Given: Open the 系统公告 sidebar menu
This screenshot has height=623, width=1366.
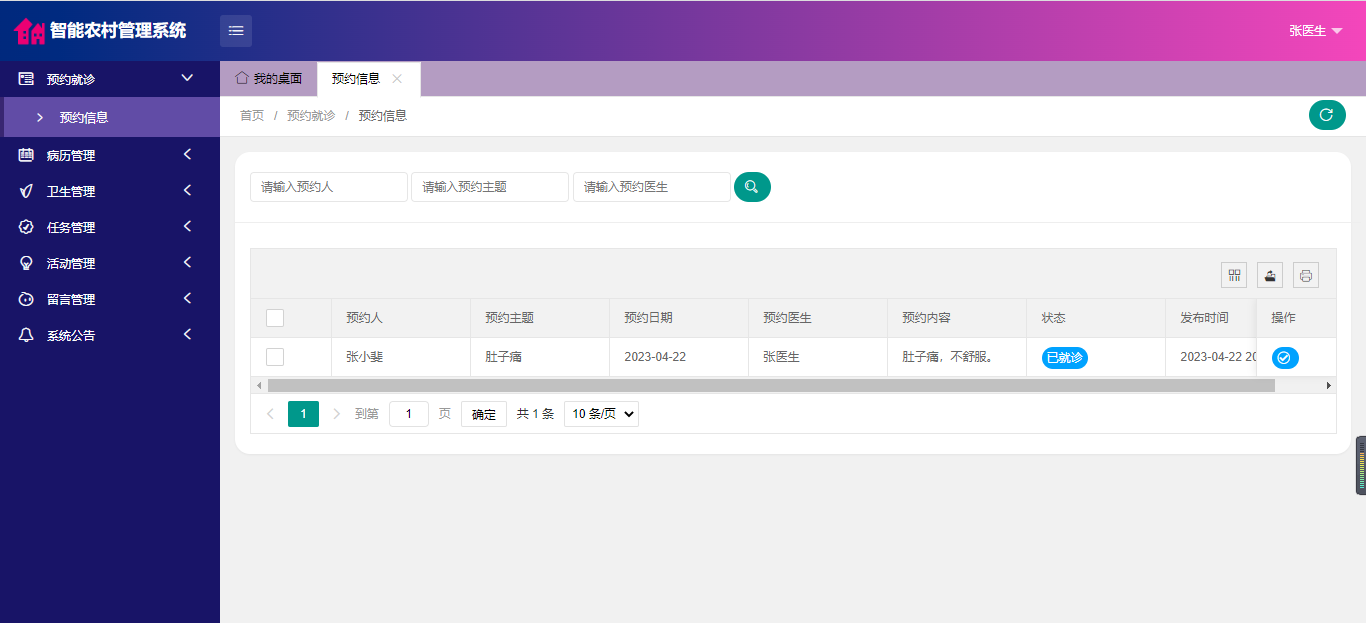Looking at the screenshot, I should pyautogui.click(x=110, y=335).
